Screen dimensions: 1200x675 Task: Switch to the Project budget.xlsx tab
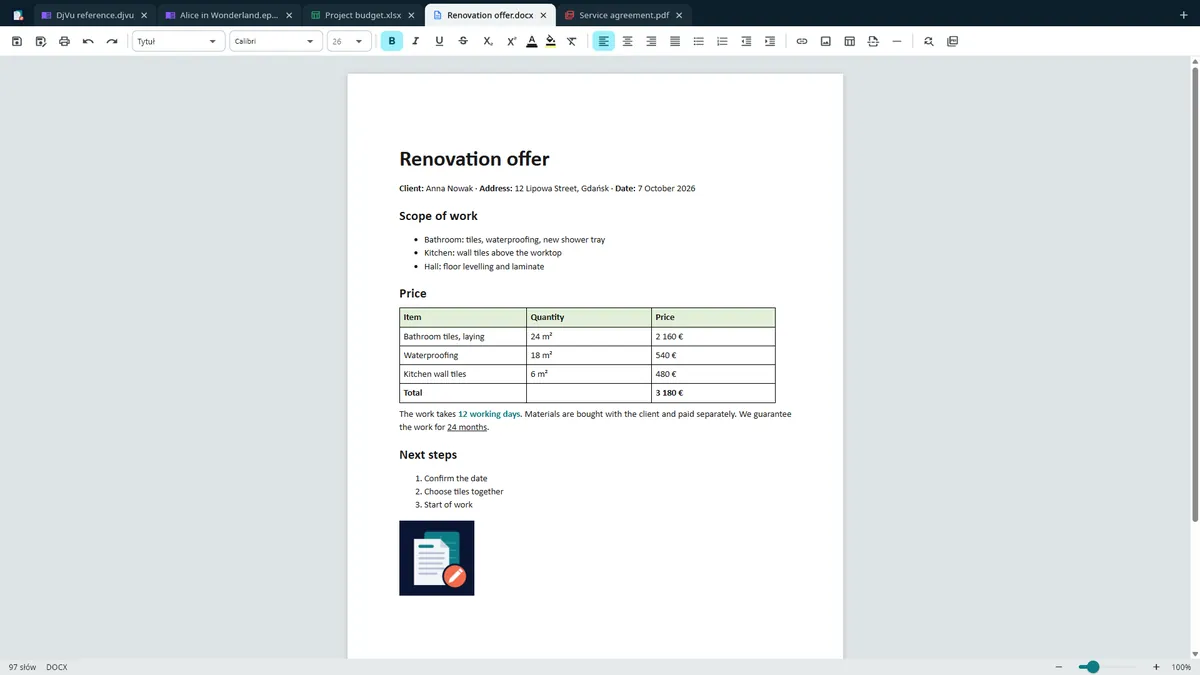[x=363, y=15]
